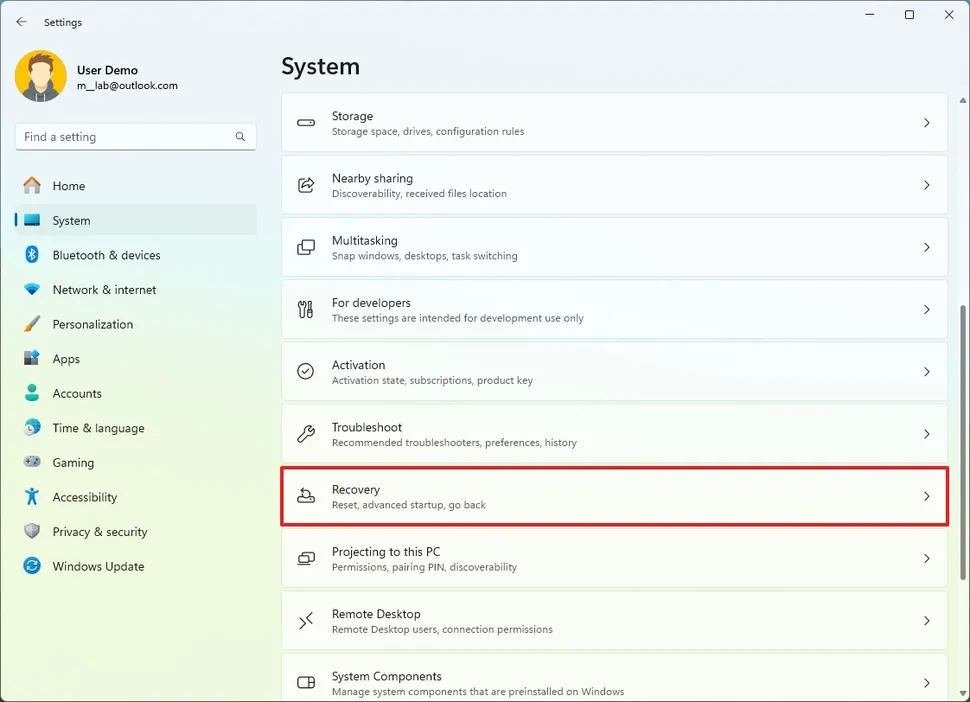Click the Windows Update sync icon

click(32, 566)
